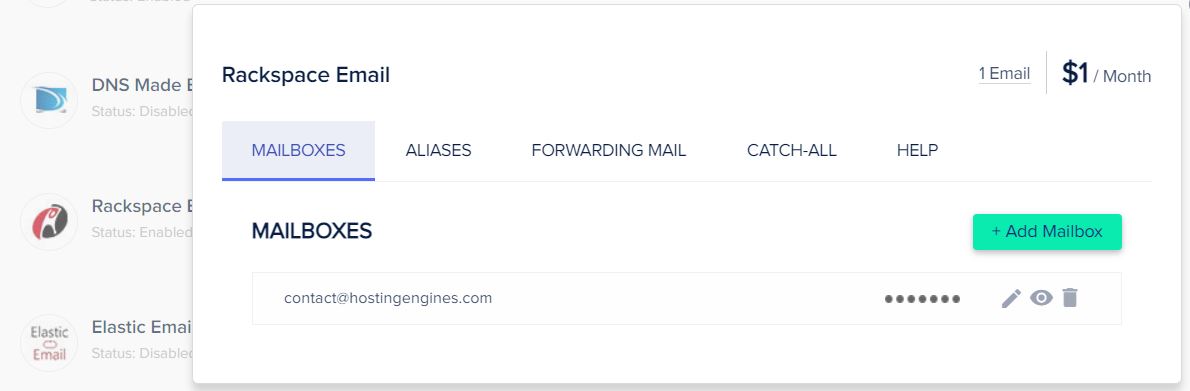Image resolution: width=1190 pixels, height=391 pixels.
Task: Click the $1 / Month price label
Action: 1107,74
